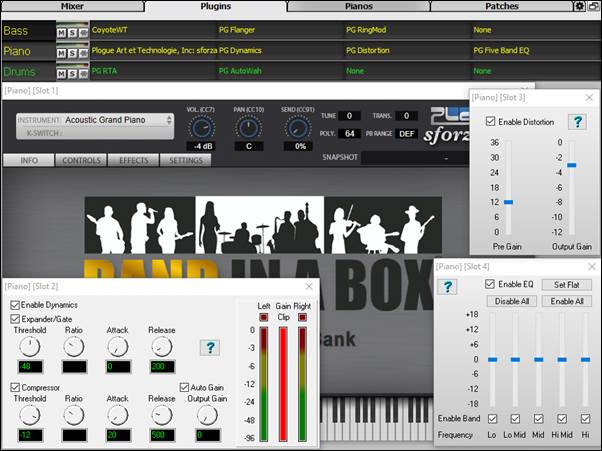The image size is (602, 451).
Task: Click the Left clip indicator light
Action: (263, 317)
